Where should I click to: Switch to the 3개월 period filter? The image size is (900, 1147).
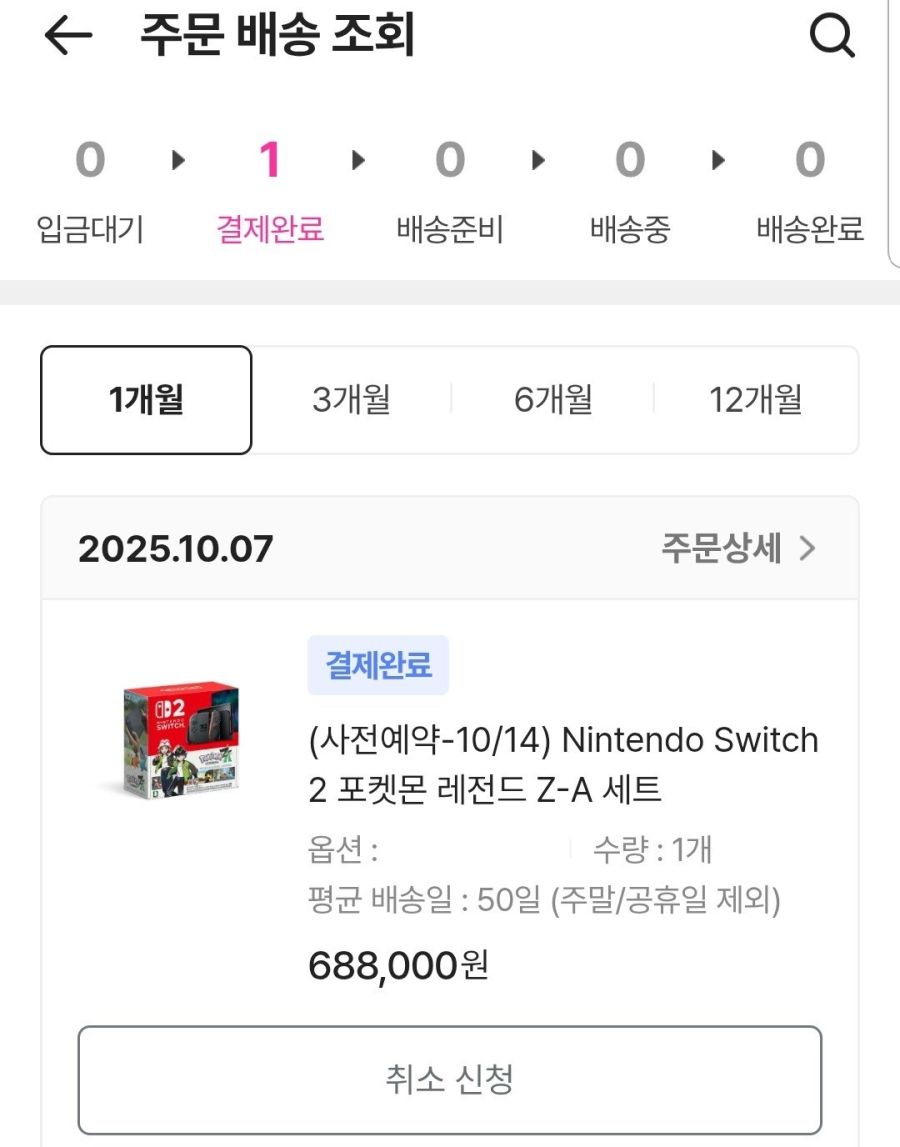(x=351, y=400)
